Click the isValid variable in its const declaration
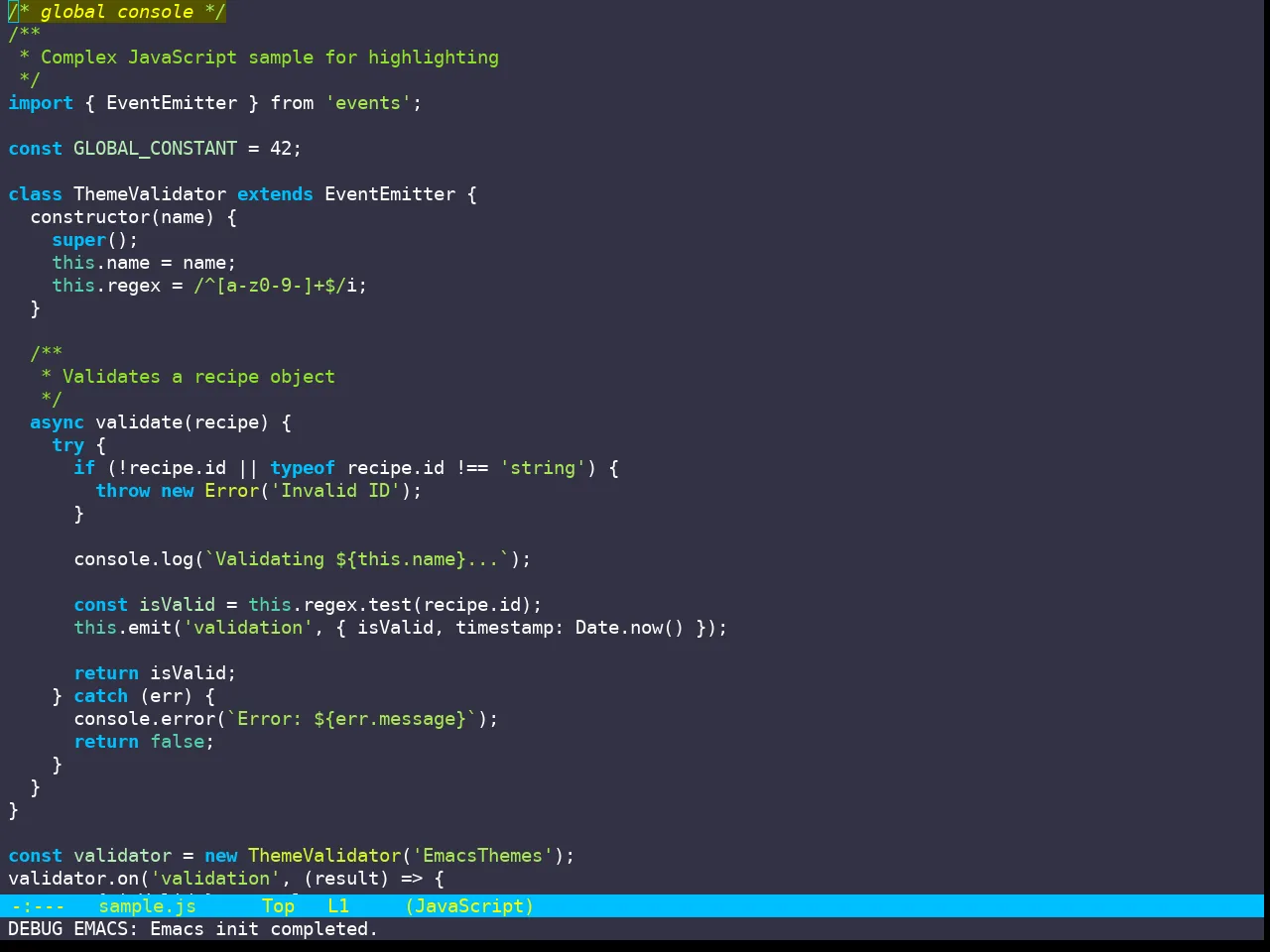Screen dimensions: 1270x952 click(x=177, y=605)
